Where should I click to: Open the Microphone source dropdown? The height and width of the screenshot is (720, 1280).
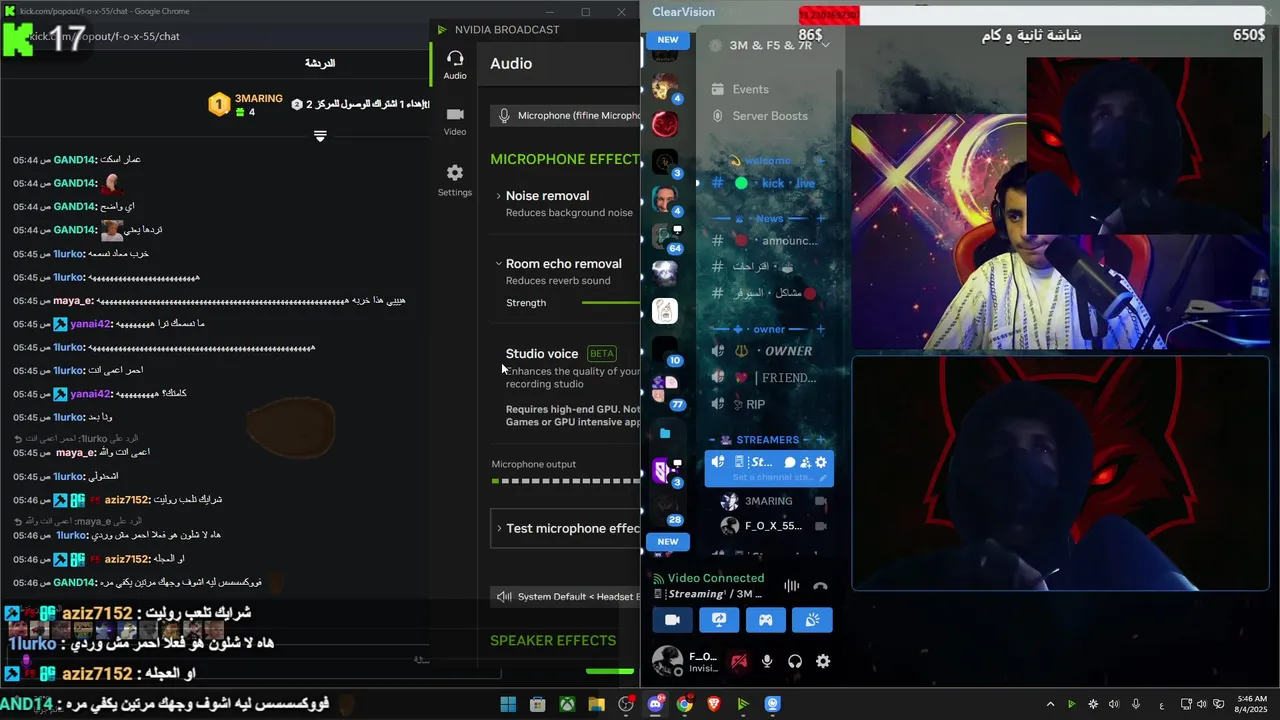click(x=566, y=116)
